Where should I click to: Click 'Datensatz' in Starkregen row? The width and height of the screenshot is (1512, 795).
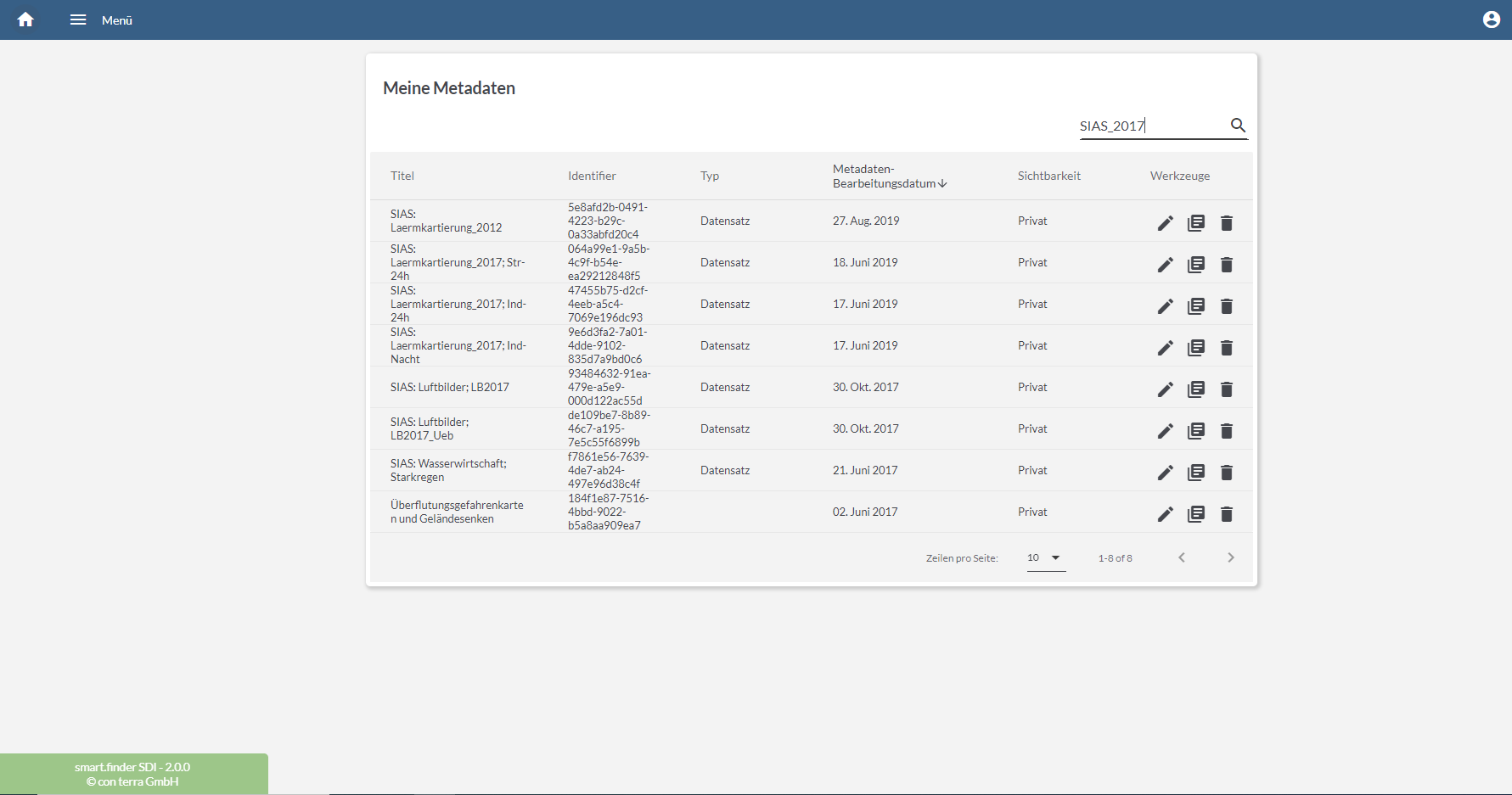(725, 470)
